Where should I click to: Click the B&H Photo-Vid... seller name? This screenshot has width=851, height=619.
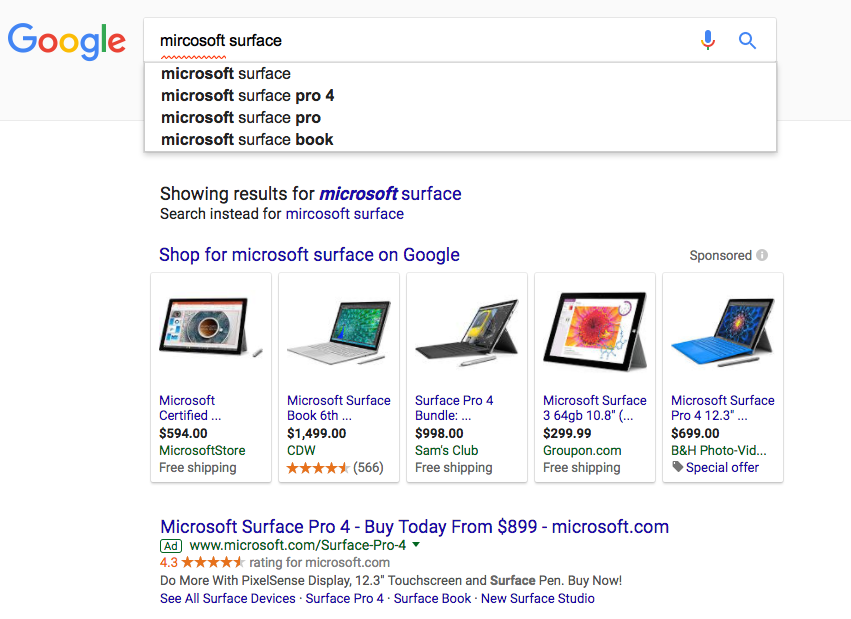(719, 450)
